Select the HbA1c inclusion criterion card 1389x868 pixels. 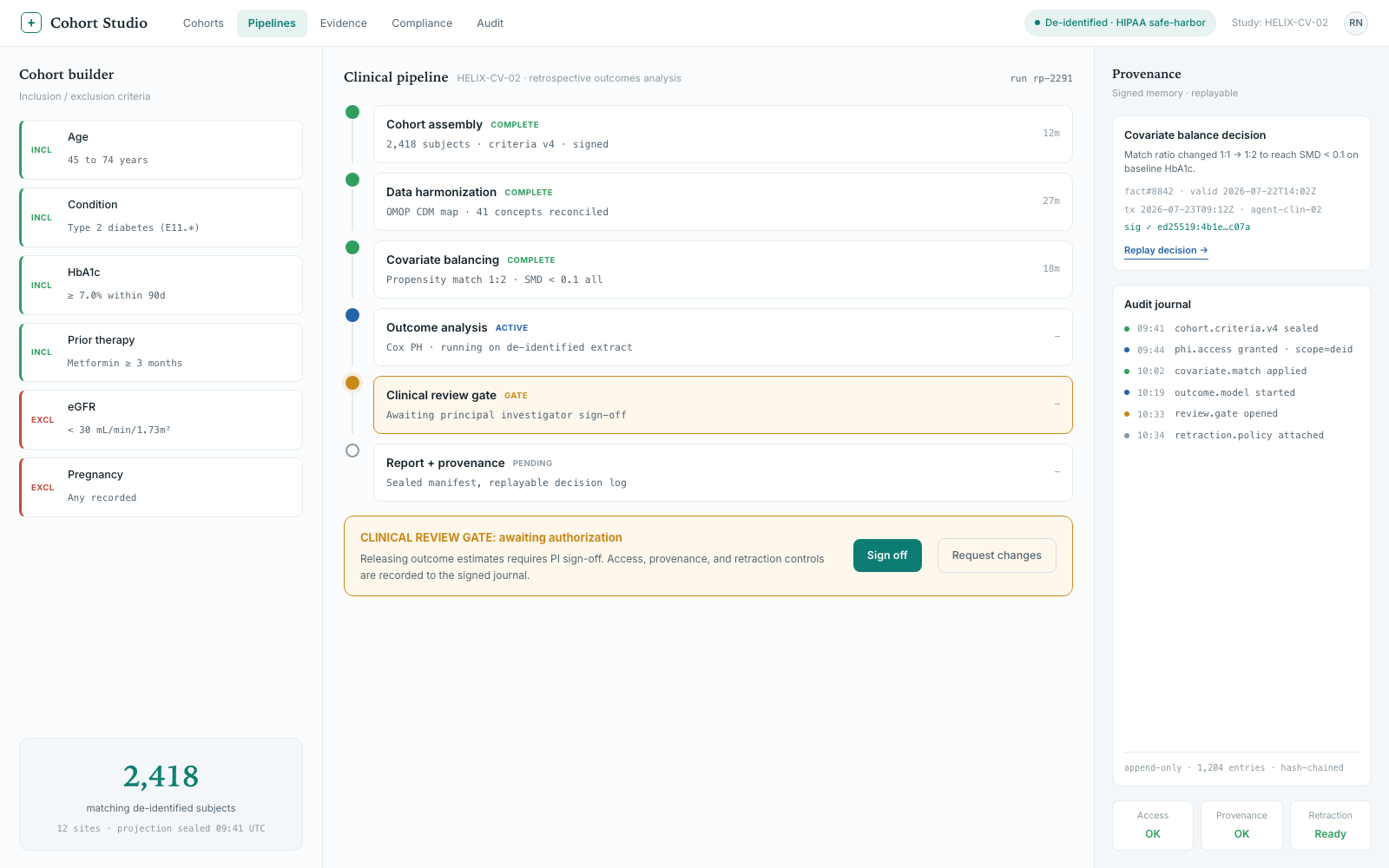click(161, 285)
